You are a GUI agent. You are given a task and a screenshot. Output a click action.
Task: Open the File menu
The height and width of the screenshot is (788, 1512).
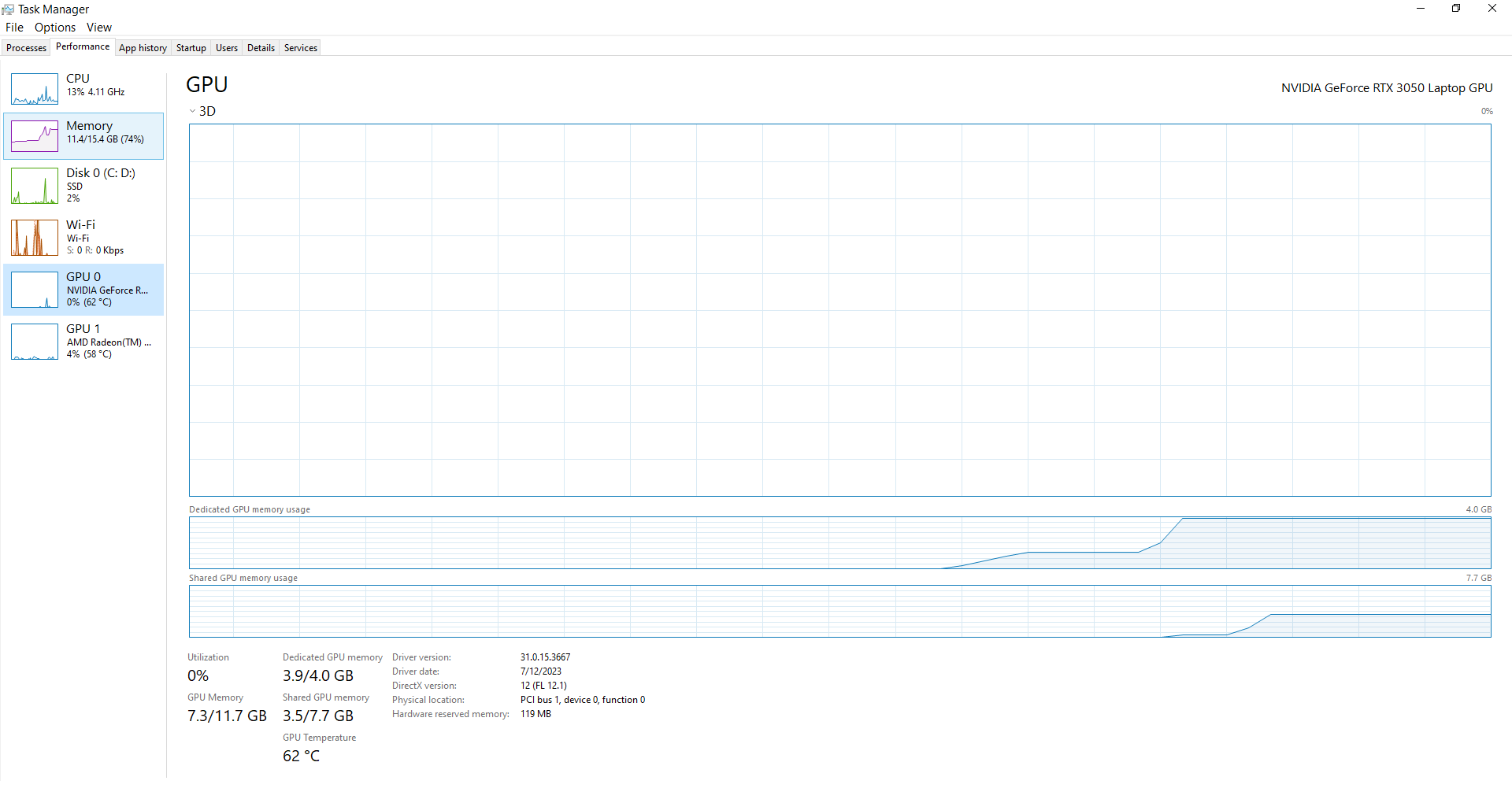click(x=13, y=27)
